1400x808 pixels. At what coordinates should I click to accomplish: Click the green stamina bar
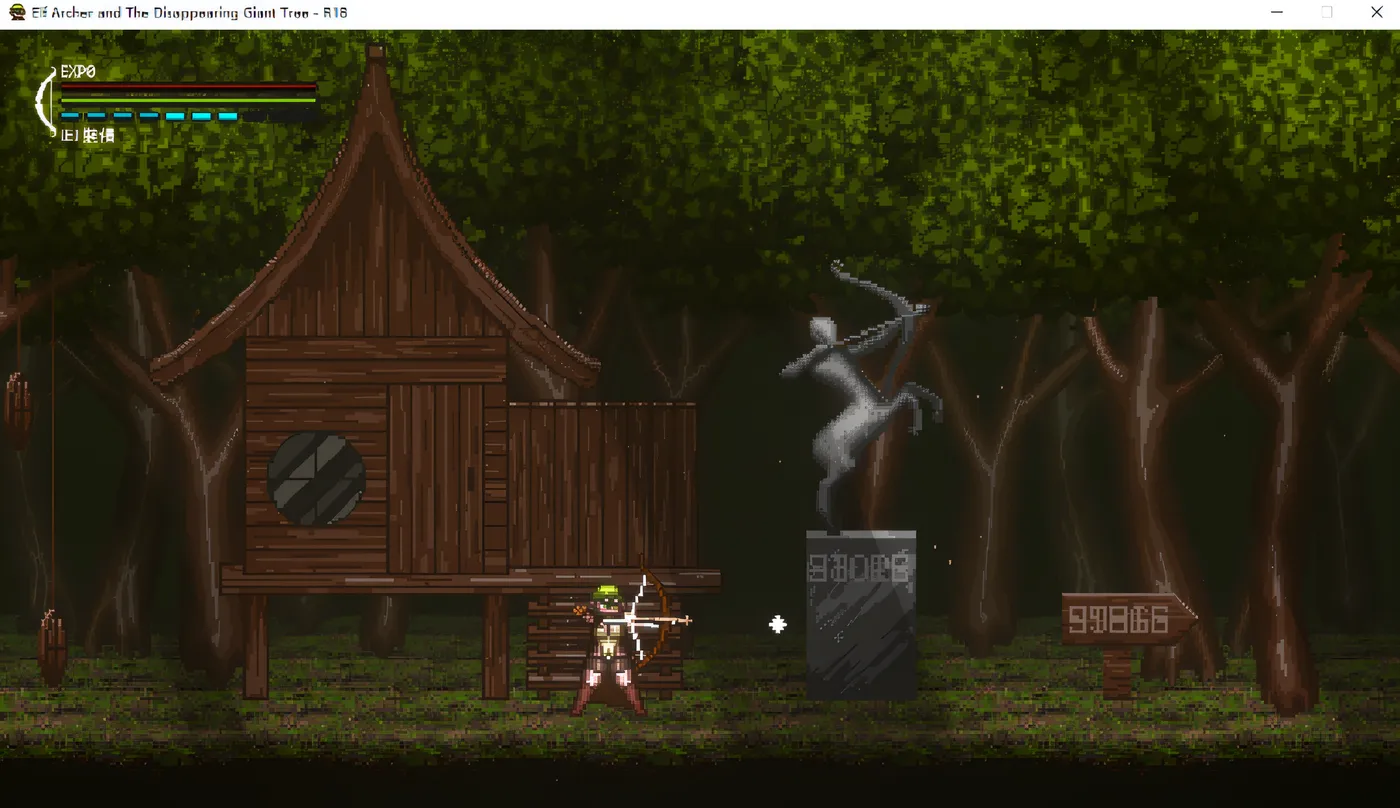(188, 100)
